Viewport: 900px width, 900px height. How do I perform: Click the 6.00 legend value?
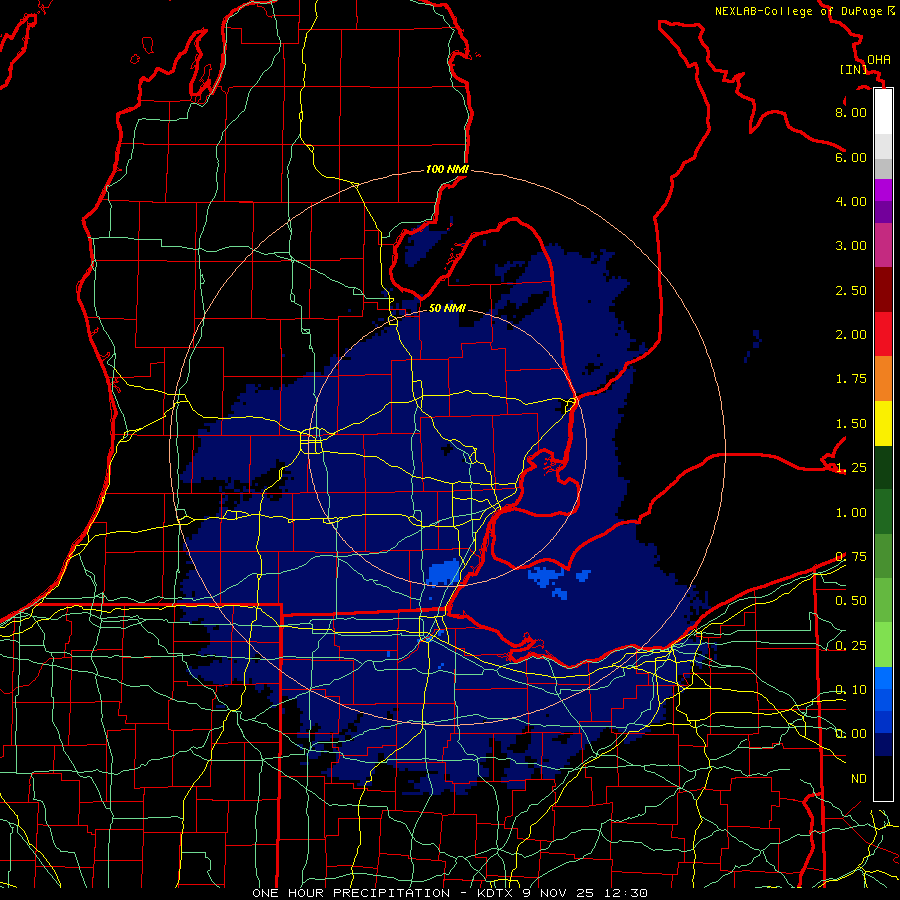[x=851, y=157]
